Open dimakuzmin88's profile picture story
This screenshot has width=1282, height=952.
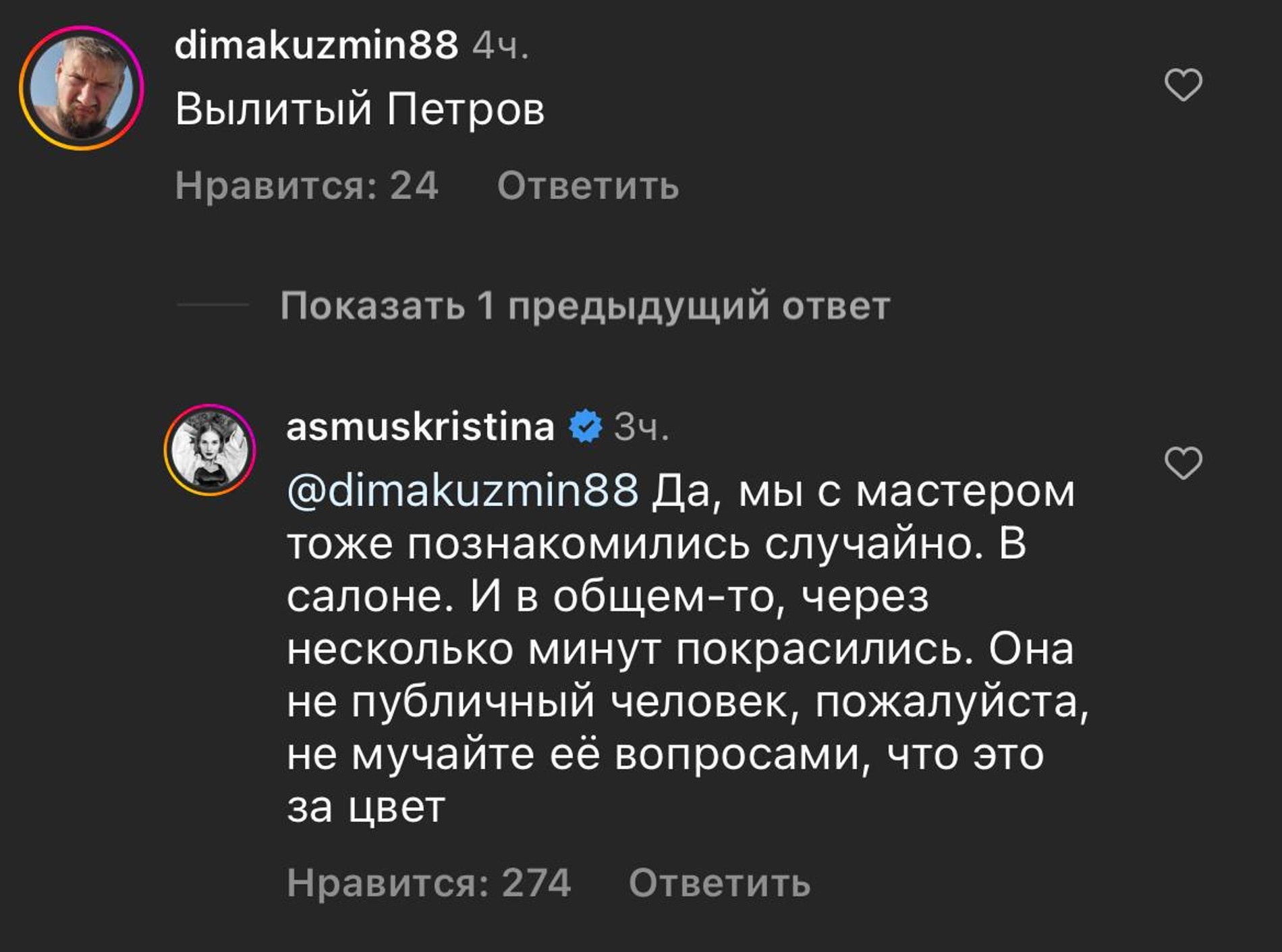82,88
